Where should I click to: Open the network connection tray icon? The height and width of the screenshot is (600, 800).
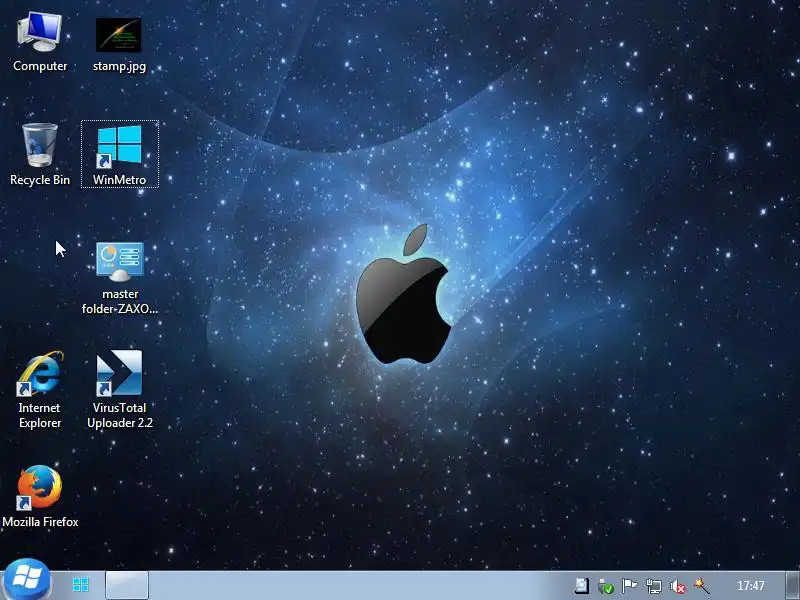click(654, 586)
